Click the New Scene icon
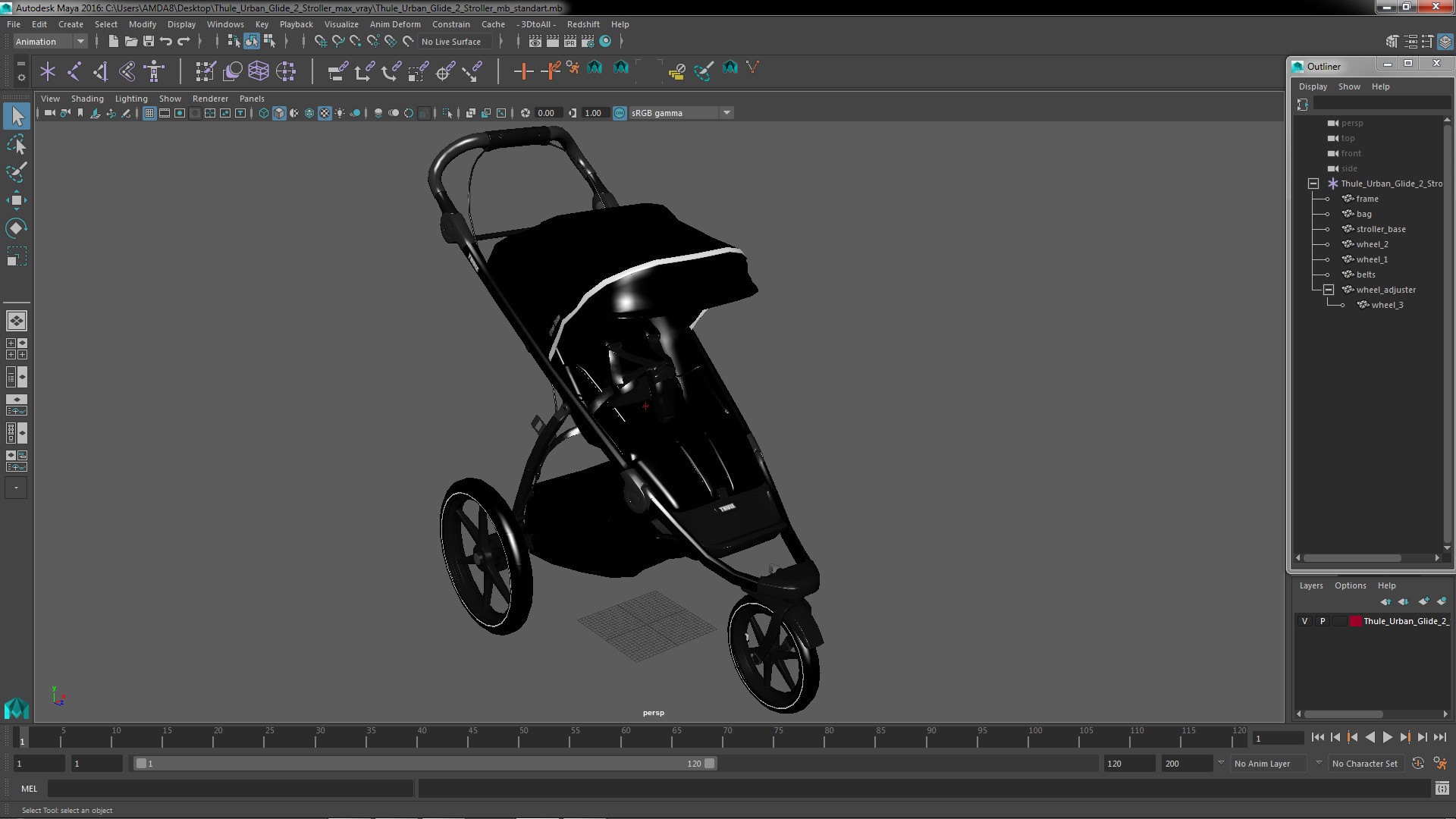This screenshot has width=1456, height=819. pos(113,41)
